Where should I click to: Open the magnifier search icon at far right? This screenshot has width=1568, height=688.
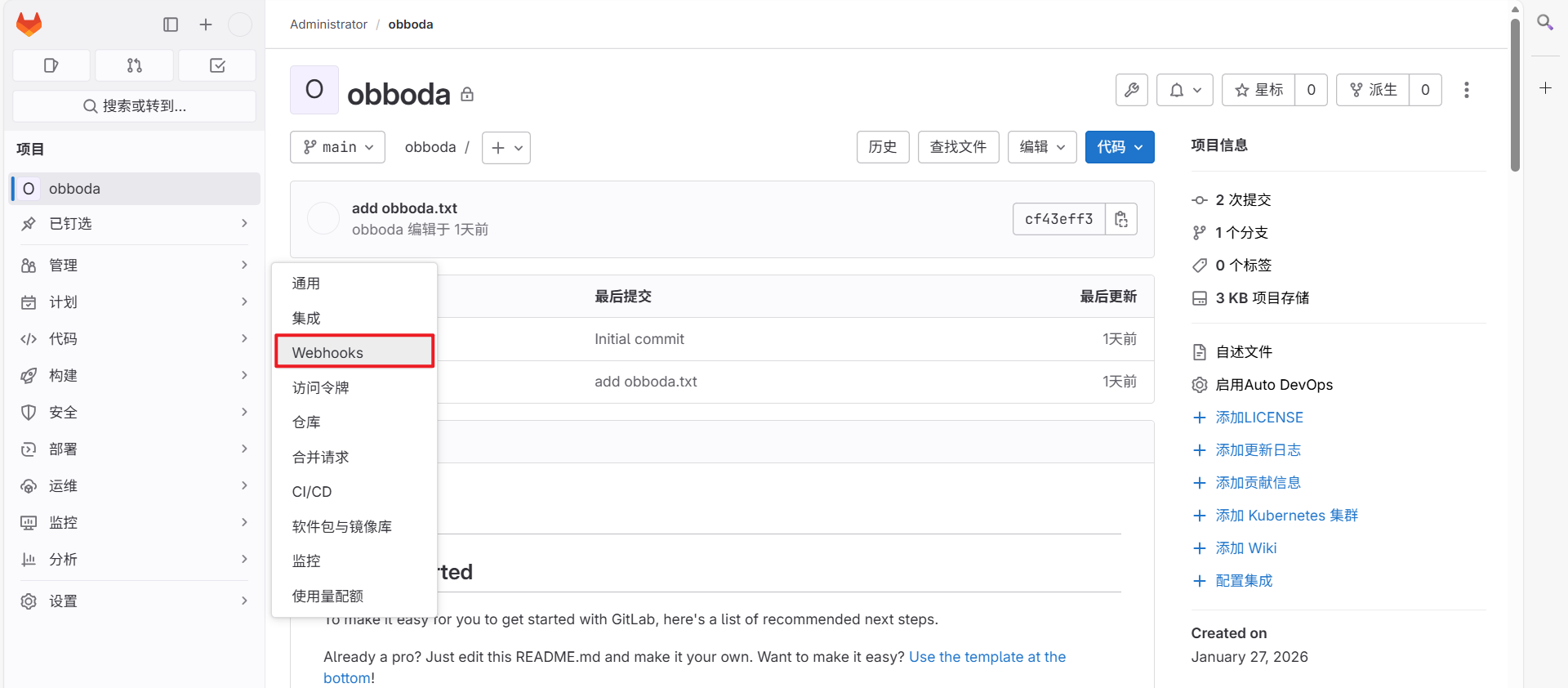1545,23
